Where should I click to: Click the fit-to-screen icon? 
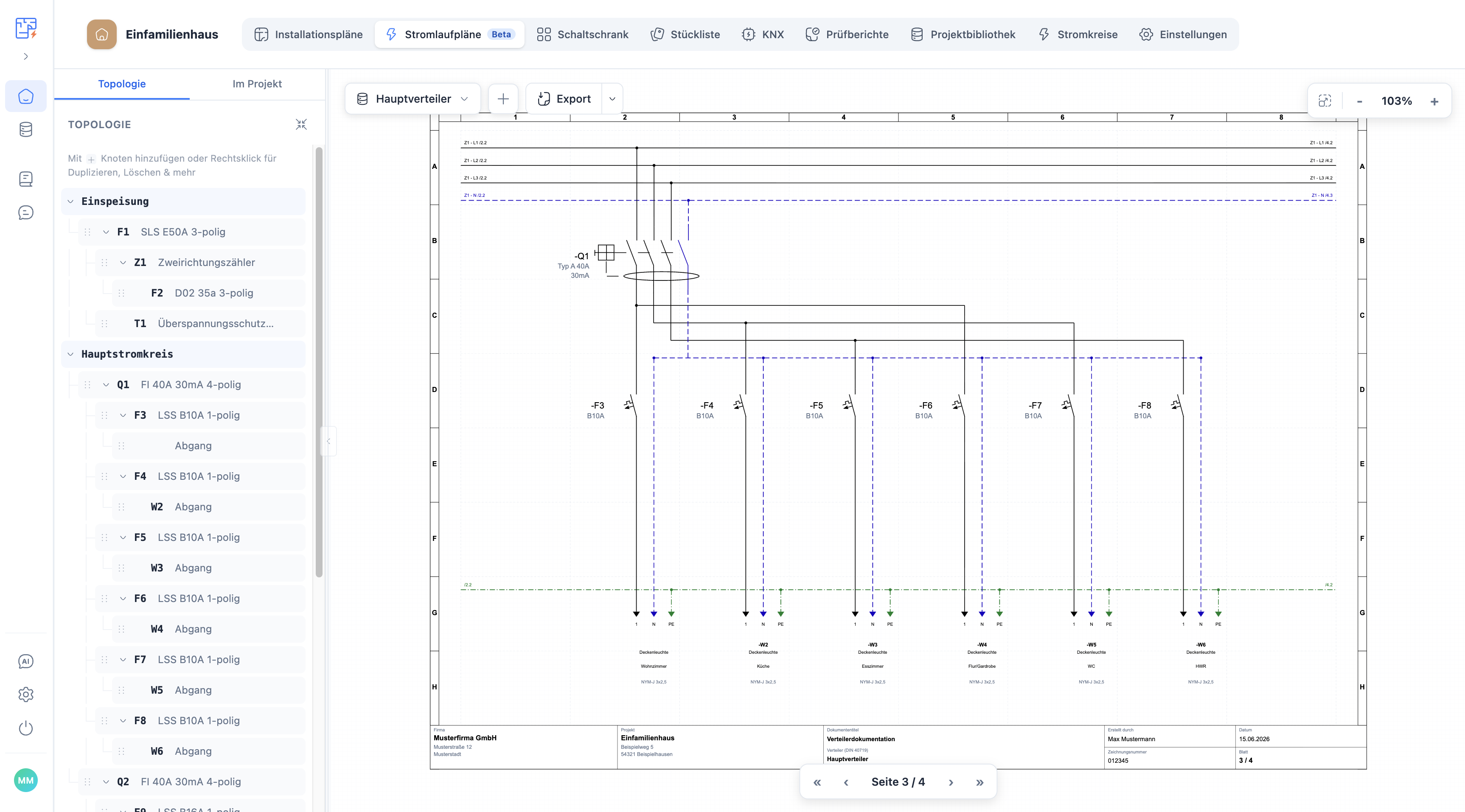pyautogui.click(x=1325, y=101)
